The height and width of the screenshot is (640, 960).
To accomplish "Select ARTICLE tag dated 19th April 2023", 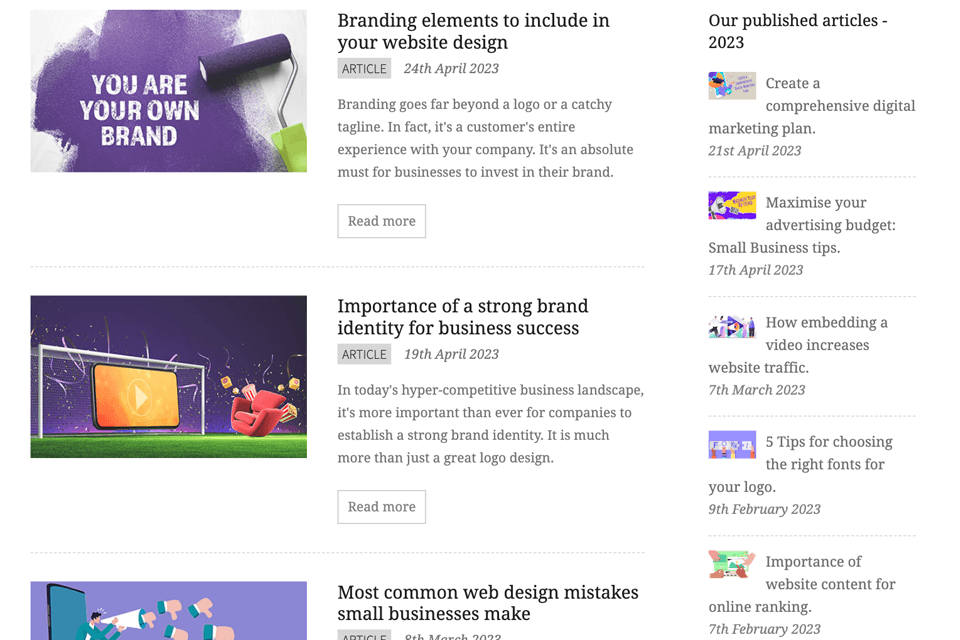I will (364, 355).
